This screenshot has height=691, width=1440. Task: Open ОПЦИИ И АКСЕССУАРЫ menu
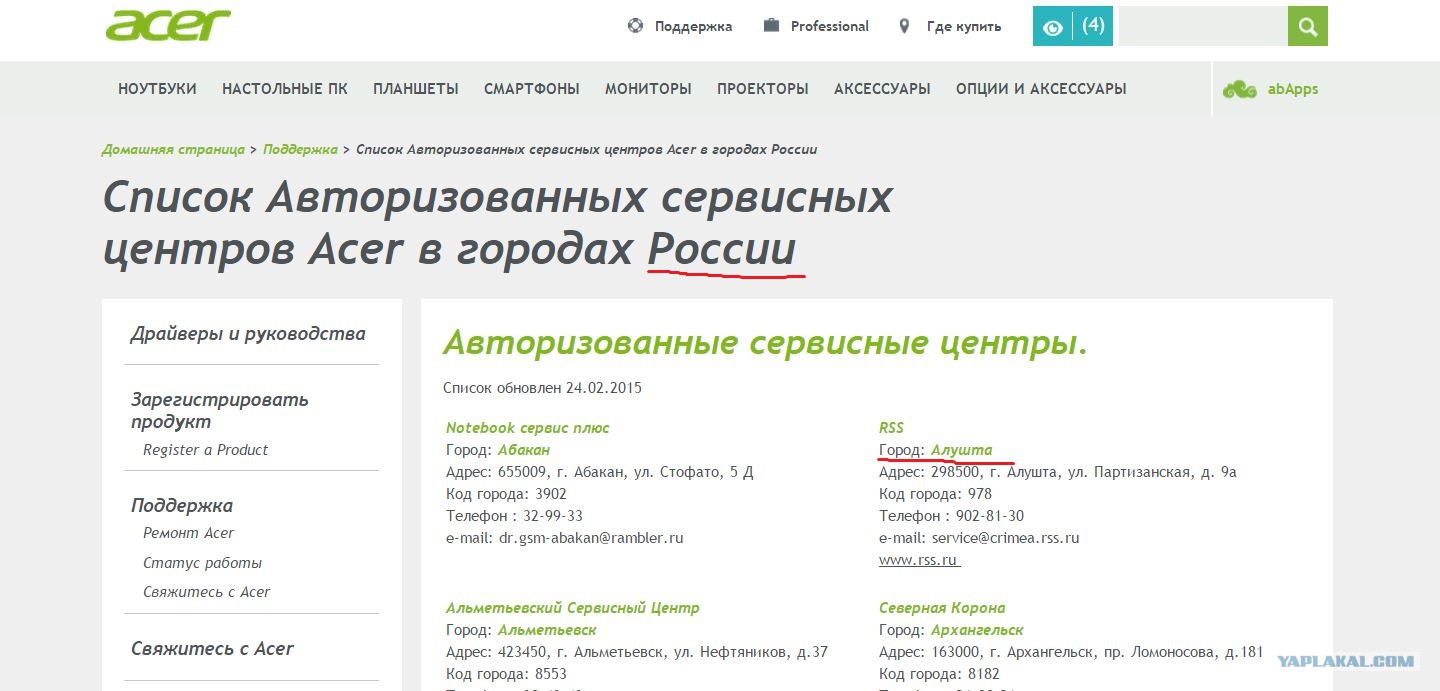(1041, 89)
